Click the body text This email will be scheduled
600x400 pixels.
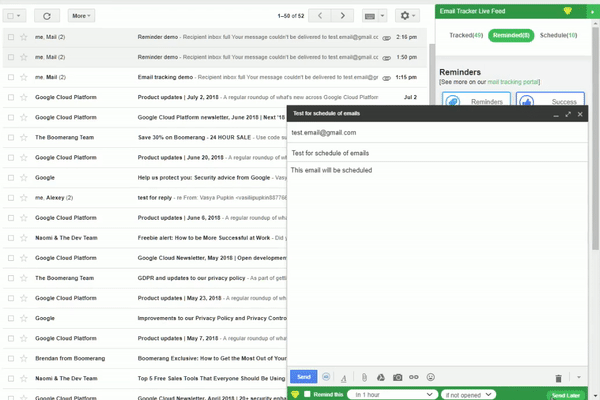331,170
